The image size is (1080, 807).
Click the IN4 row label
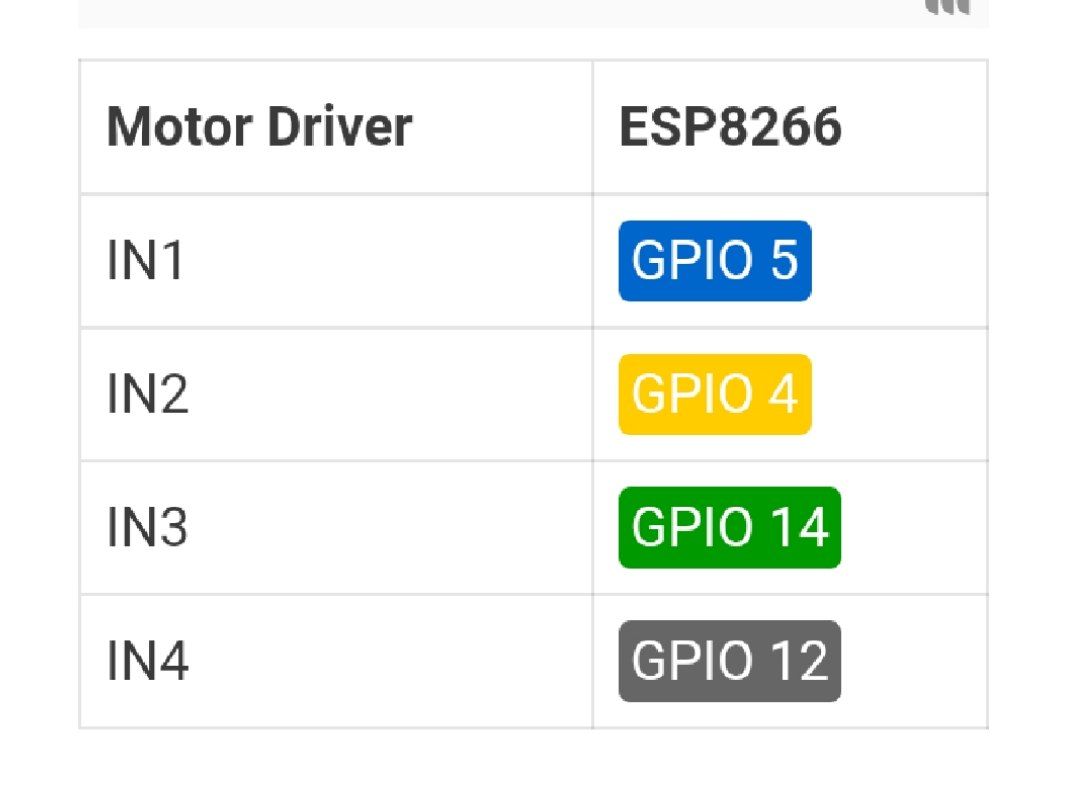147,661
